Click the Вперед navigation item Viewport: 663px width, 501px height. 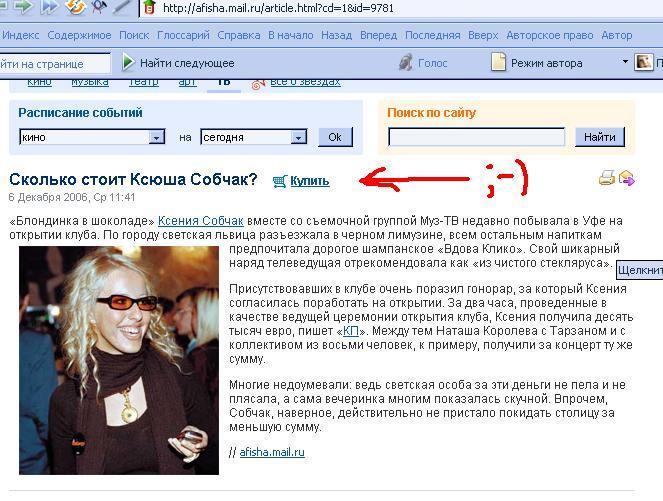[378, 35]
